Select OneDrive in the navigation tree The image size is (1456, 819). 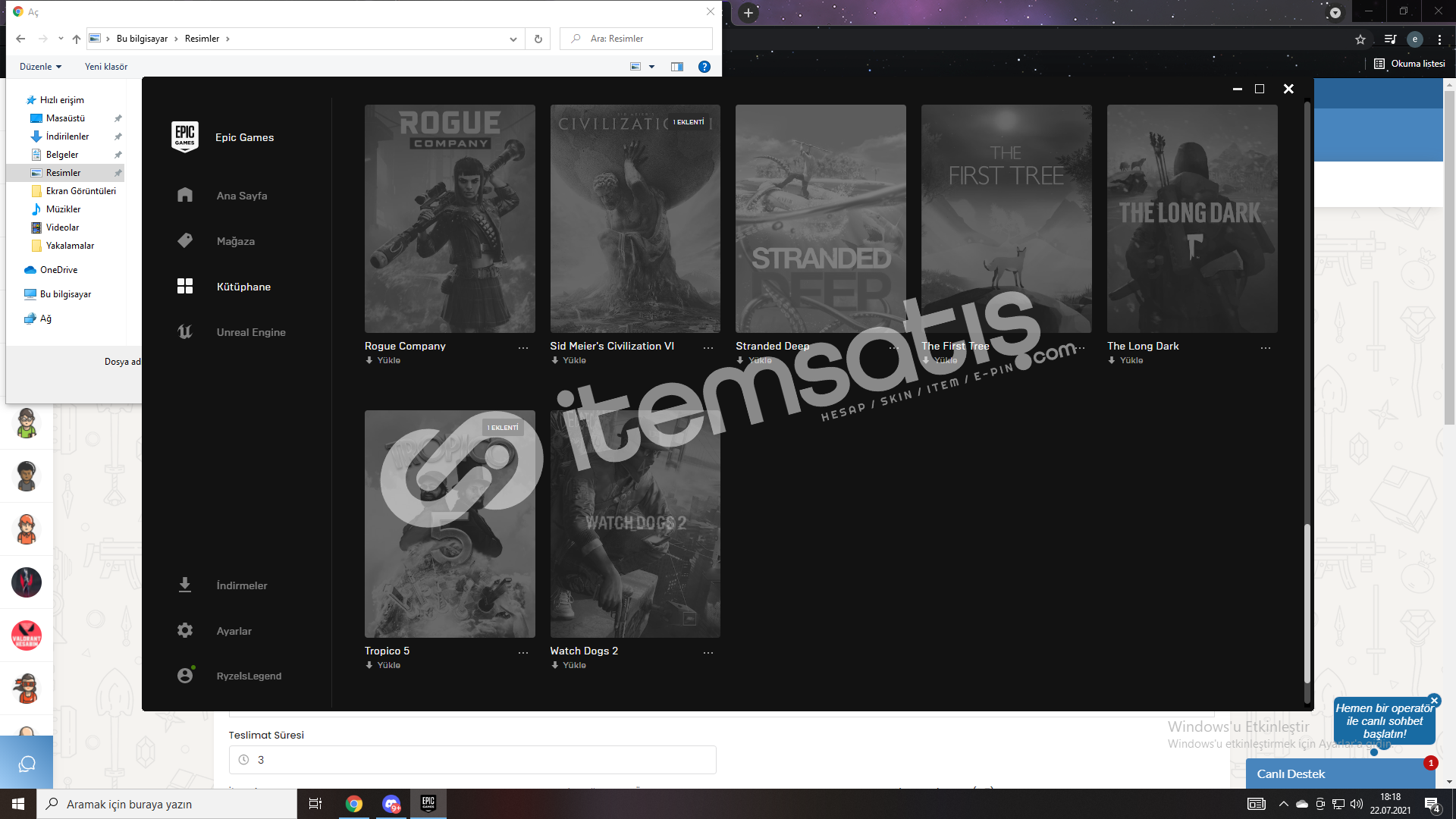point(58,270)
